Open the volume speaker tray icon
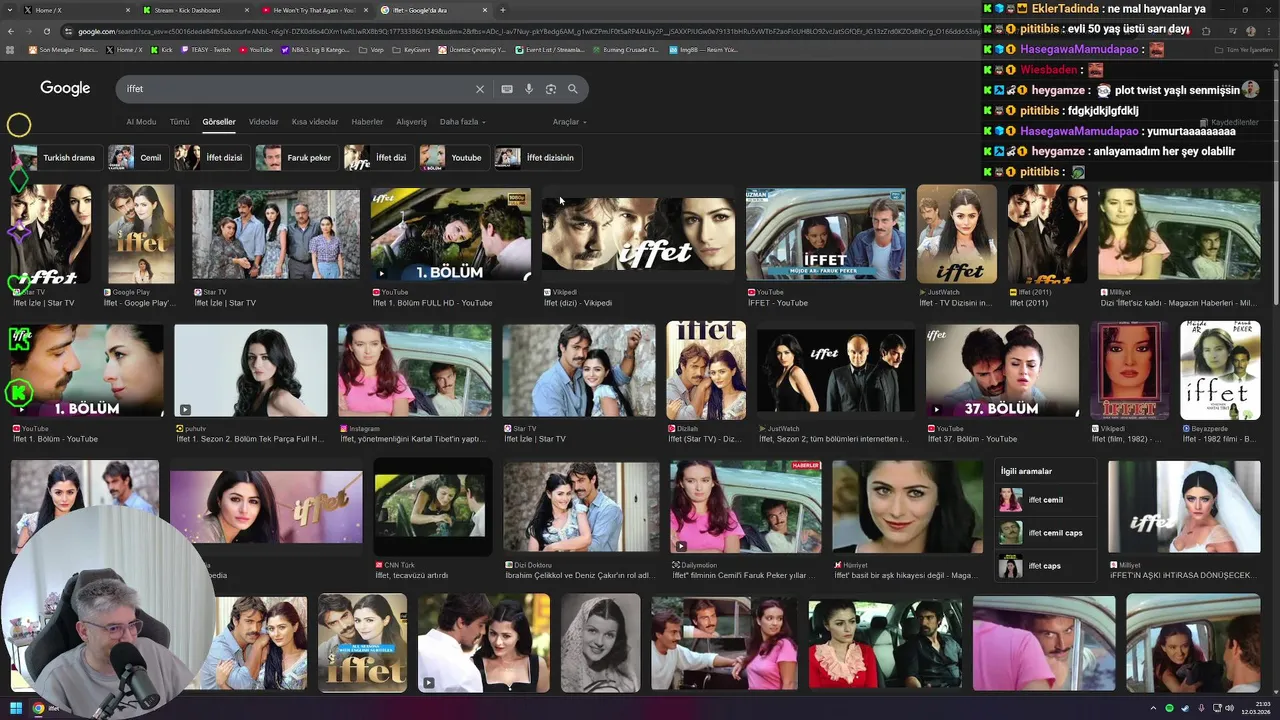 pyautogui.click(x=1230, y=708)
